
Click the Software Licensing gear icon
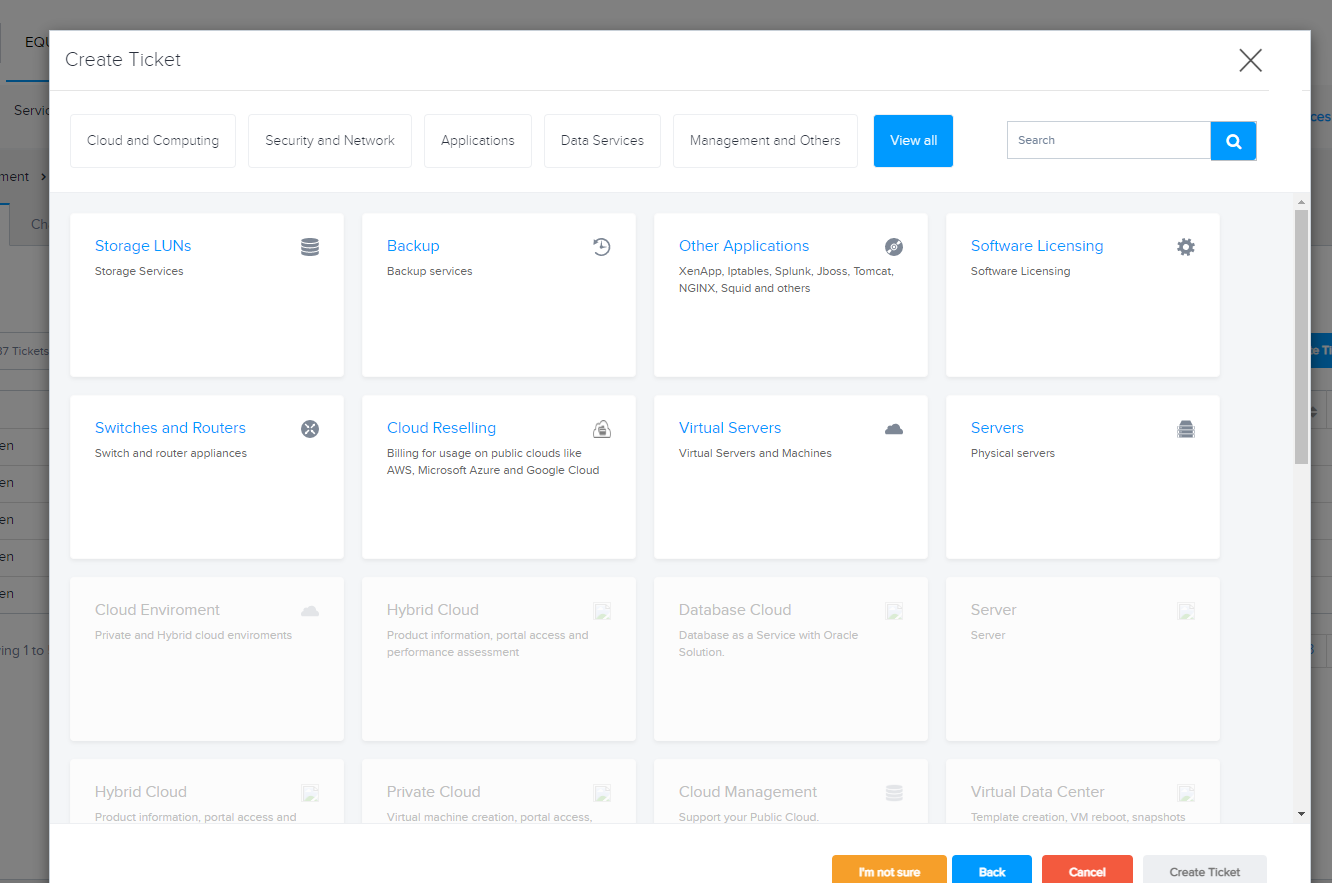coord(1185,247)
